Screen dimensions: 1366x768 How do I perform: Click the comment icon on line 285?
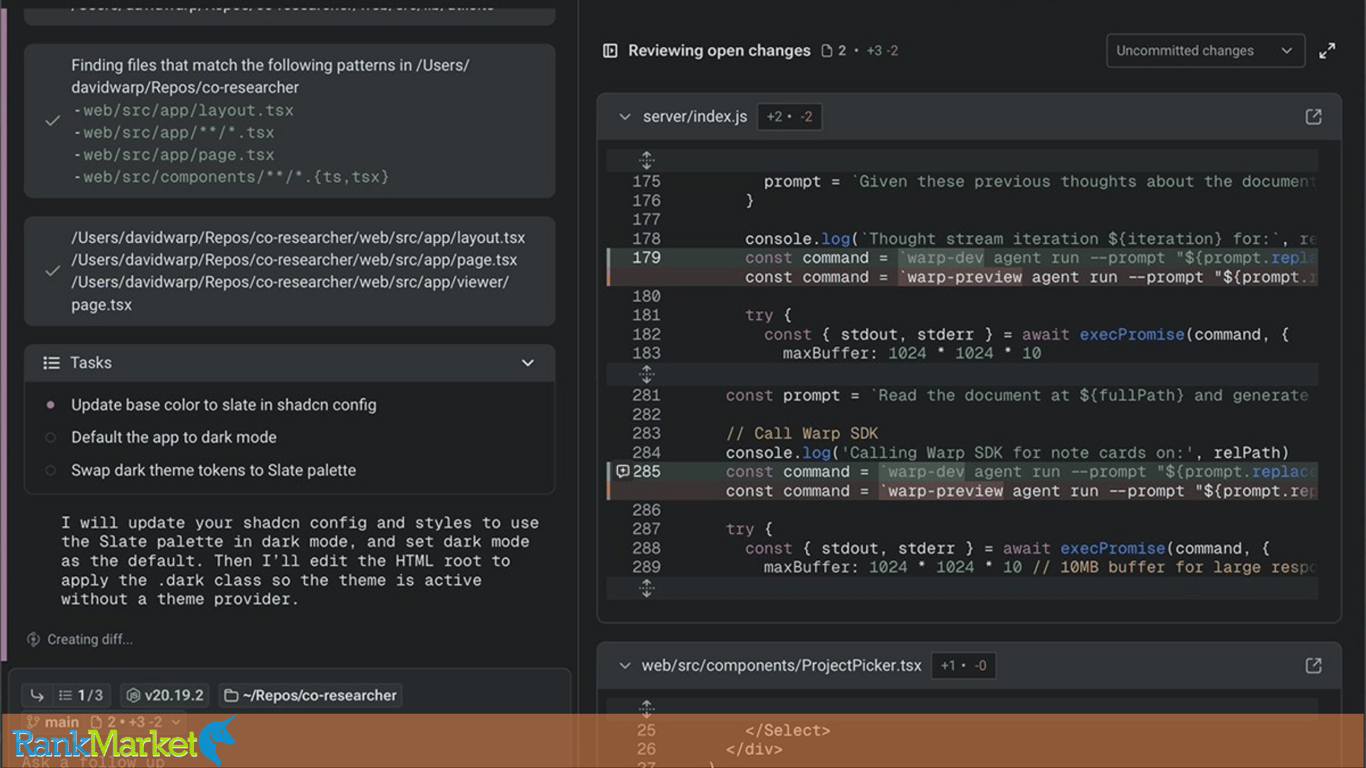[622, 471]
